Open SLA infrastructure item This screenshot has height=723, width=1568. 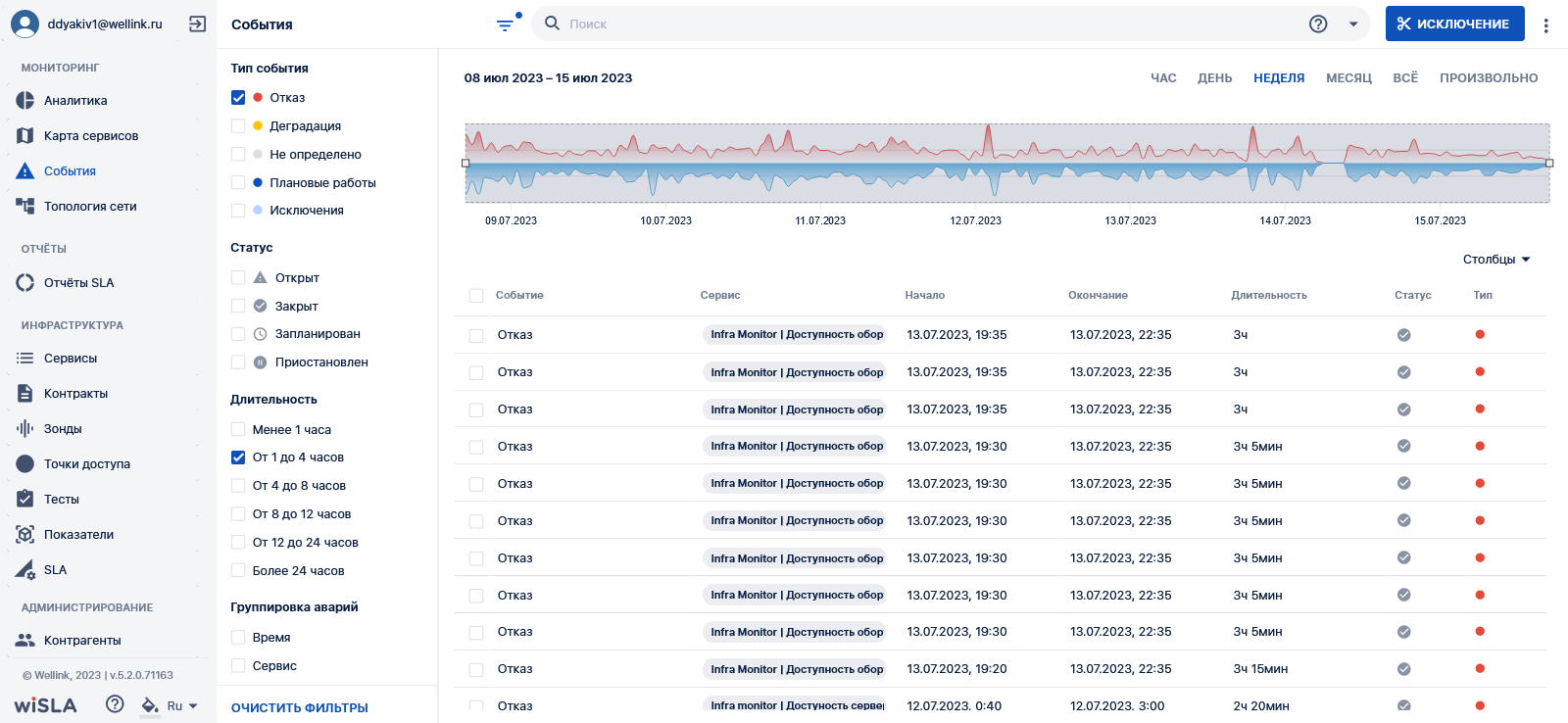(x=55, y=570)
